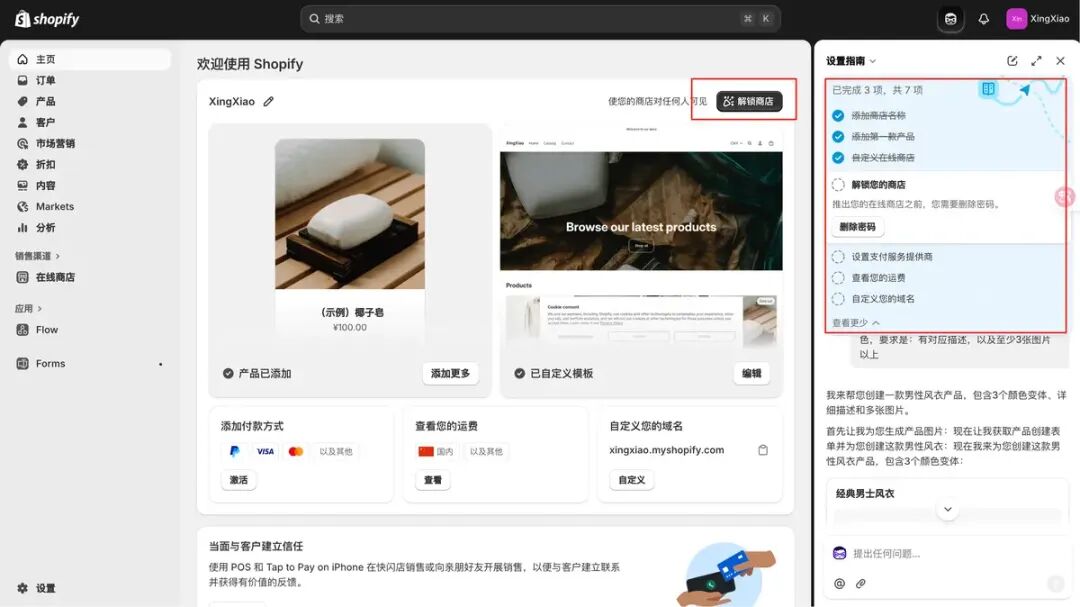Click the 内容 sidebar icon

tap(23, 185)
